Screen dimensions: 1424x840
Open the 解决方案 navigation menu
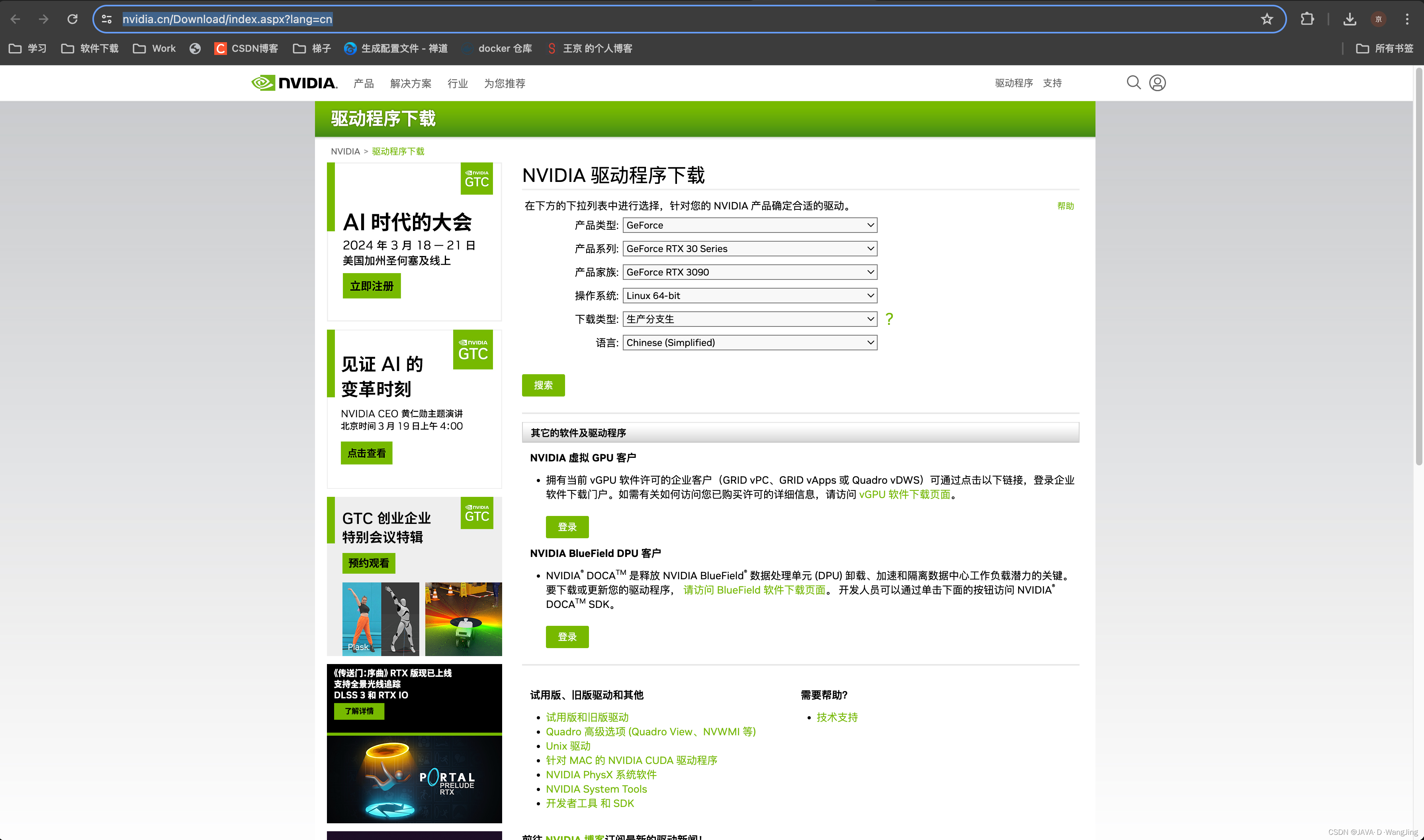410,83
